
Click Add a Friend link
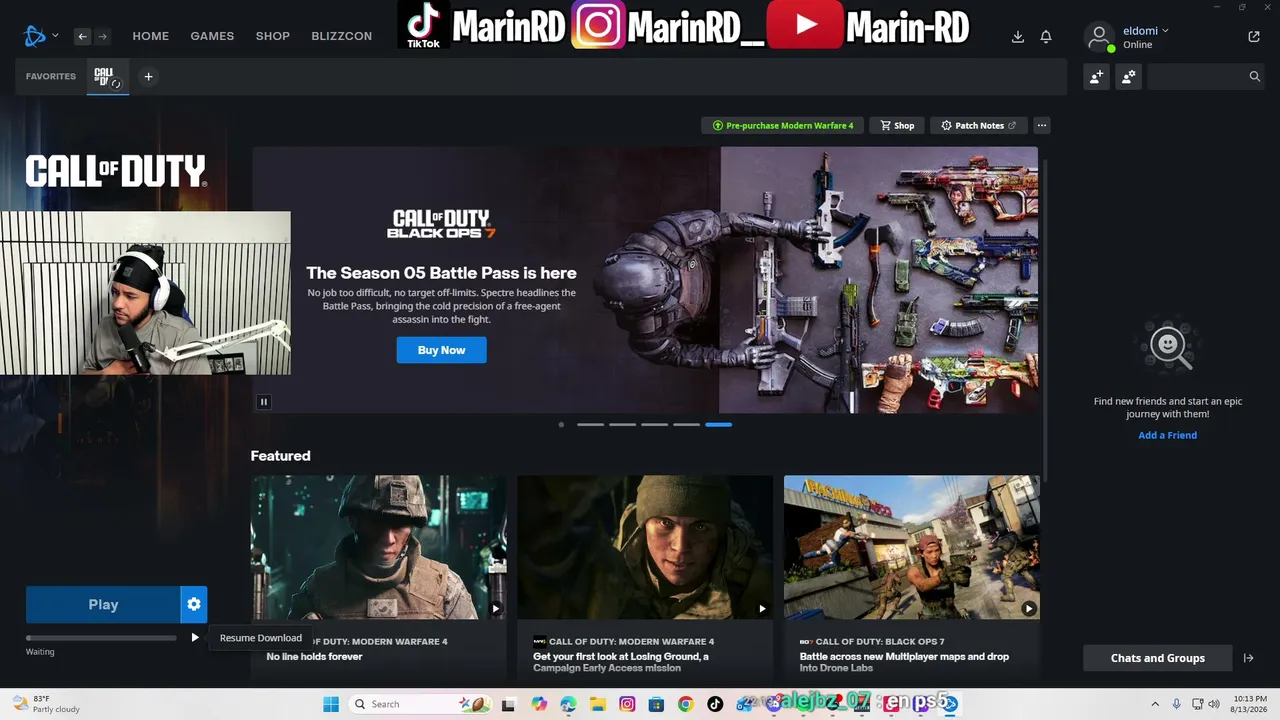(1168, 436)
